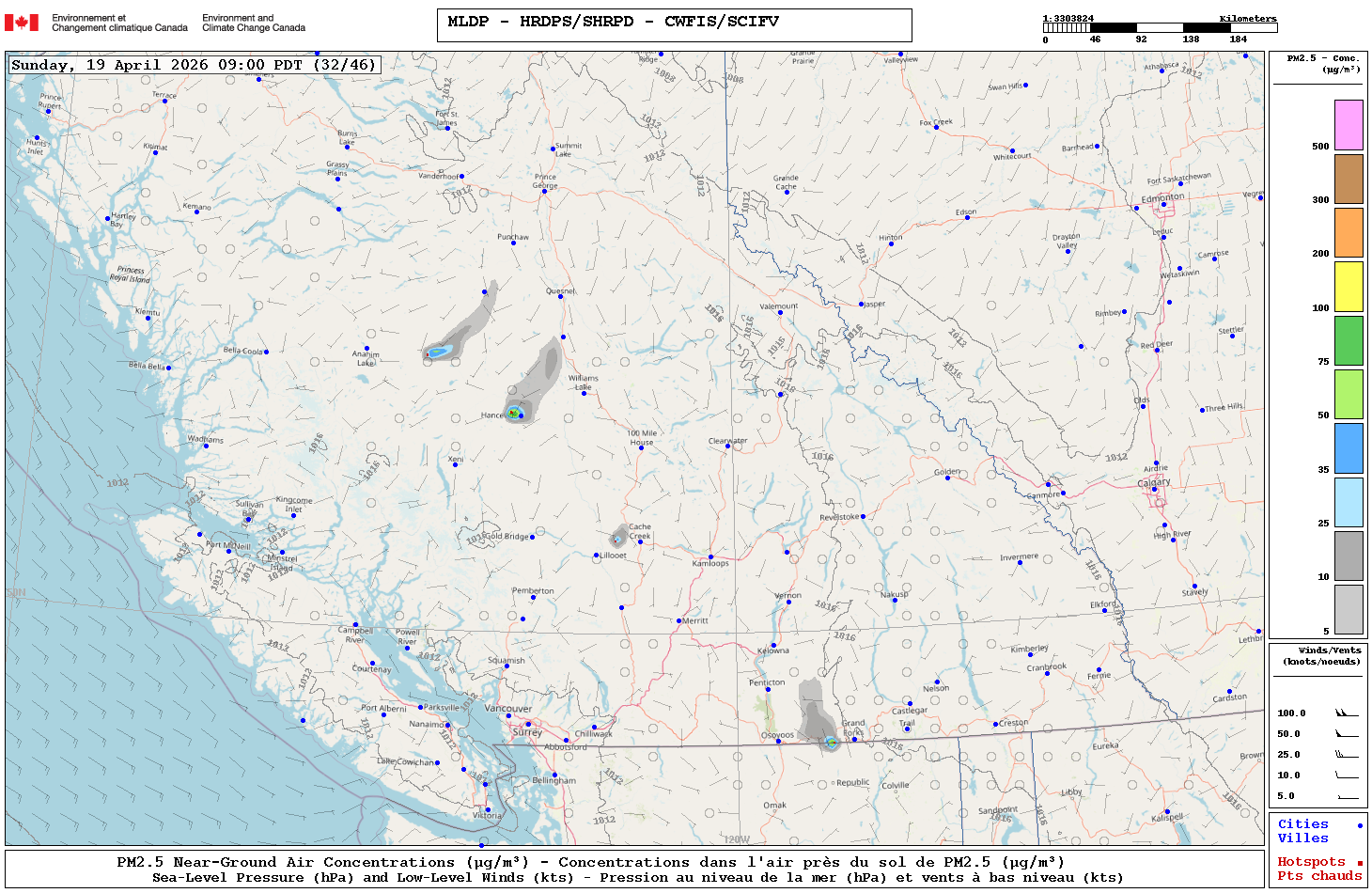The image size is (1372, 893).
Task: Select the yellow 100 concentration swatch
Action: pos(1349,287)
